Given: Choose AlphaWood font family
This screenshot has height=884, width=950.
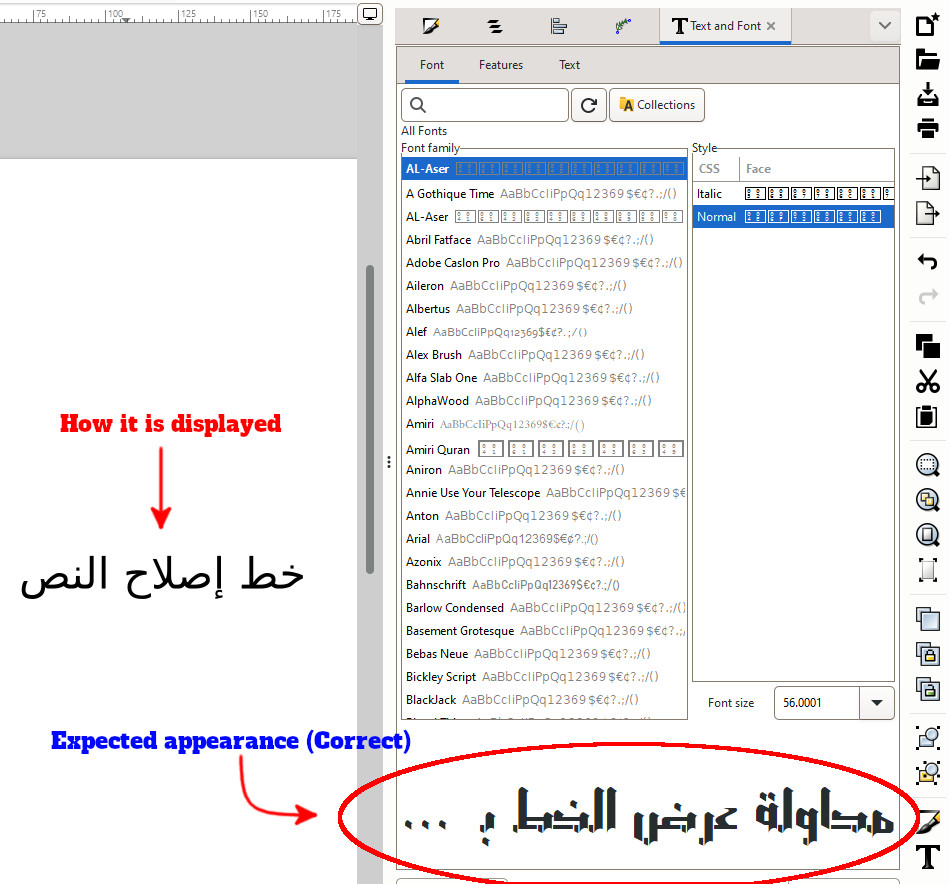Looking at the screenshot, I should 544,401.
